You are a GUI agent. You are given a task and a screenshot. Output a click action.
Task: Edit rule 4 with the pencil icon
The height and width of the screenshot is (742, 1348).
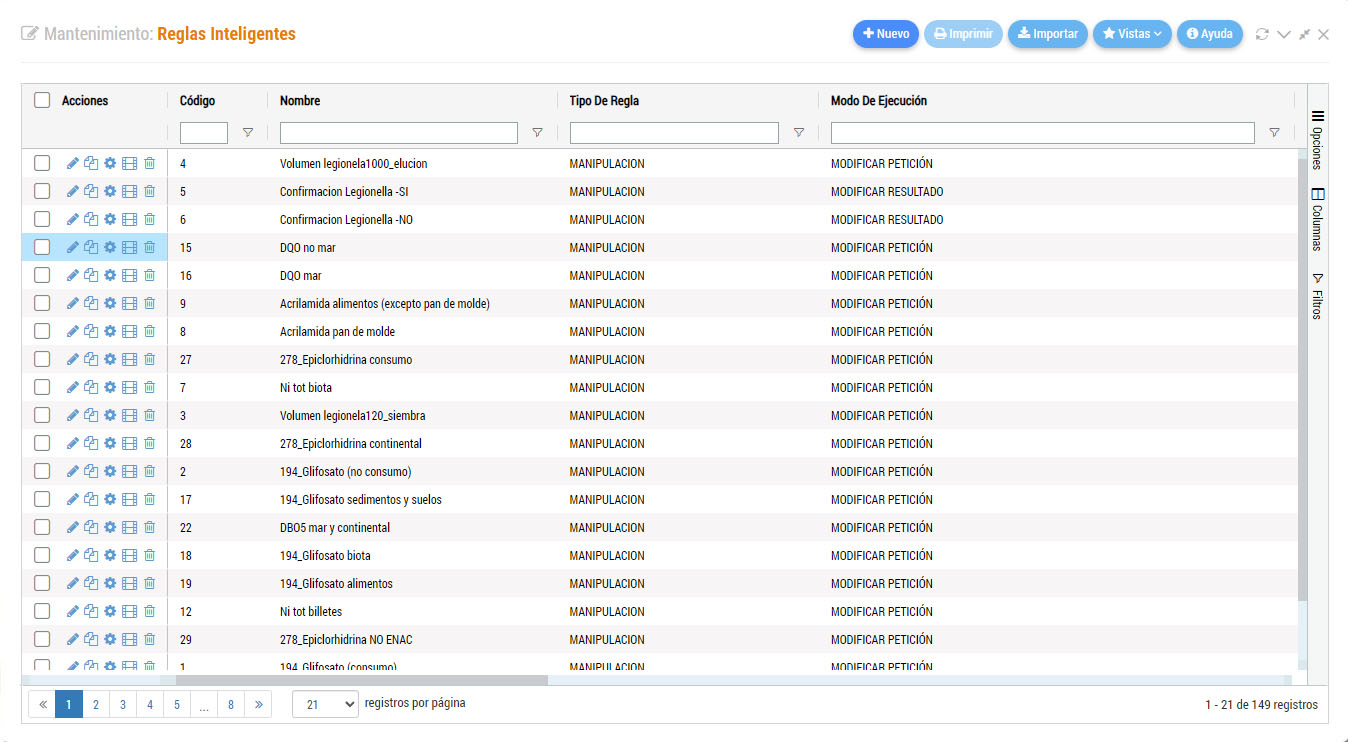click(x=72, y=163)
